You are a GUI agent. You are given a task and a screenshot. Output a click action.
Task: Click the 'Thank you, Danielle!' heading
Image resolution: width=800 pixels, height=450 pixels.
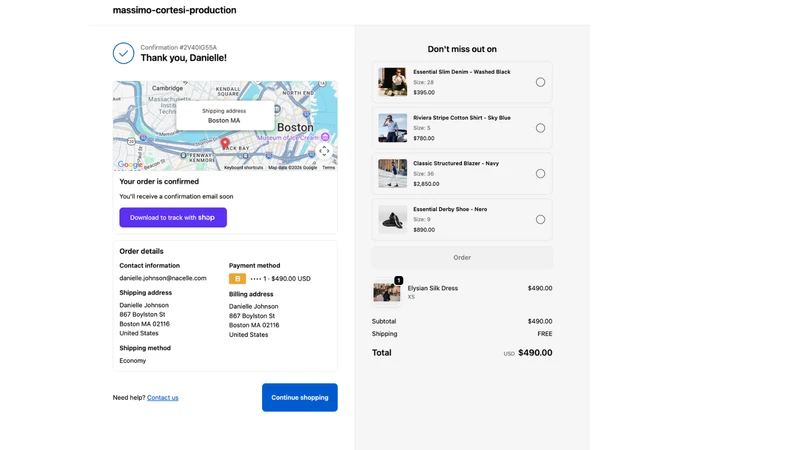click(184, 58)
